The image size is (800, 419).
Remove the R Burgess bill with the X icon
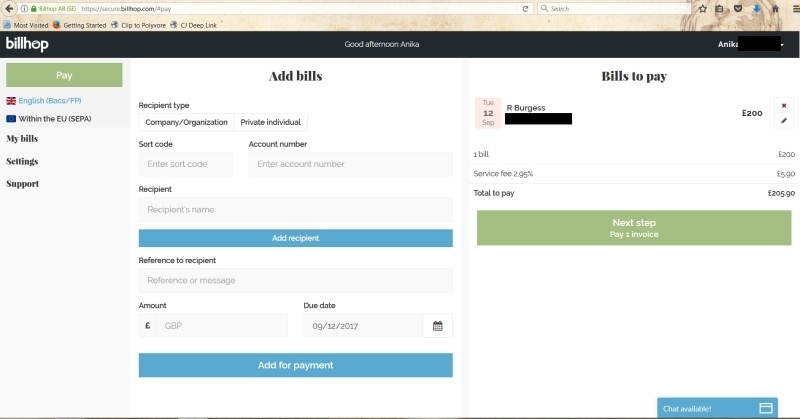click(783, 105)
